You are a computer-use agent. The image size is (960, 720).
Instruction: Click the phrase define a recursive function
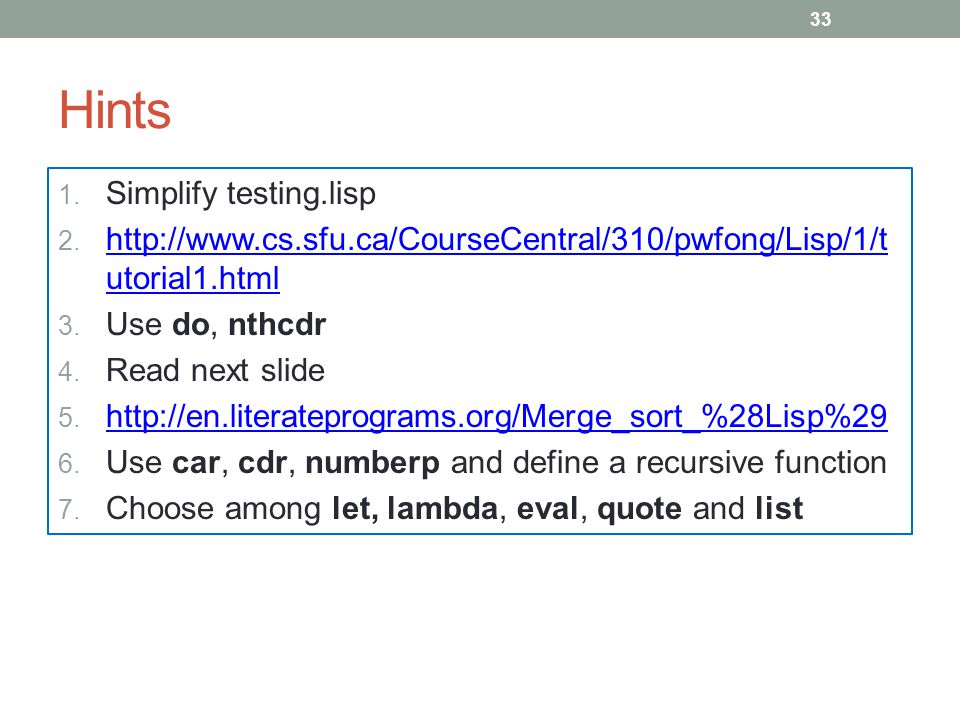coord(700,463)
